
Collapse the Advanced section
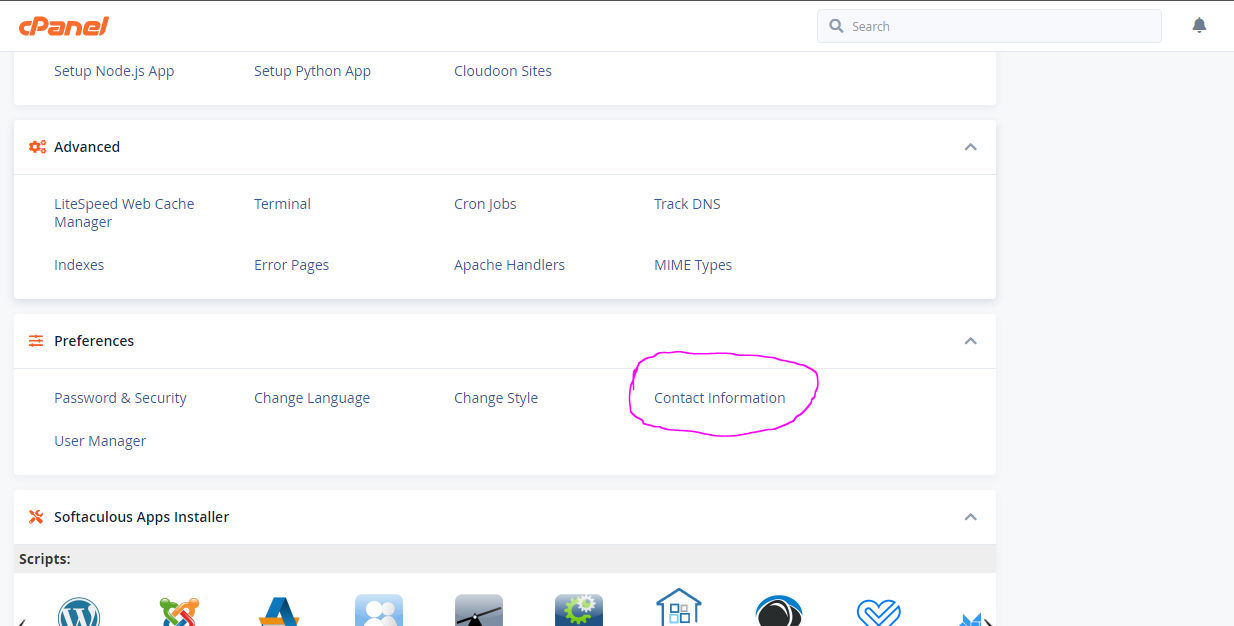pos(970,146)
